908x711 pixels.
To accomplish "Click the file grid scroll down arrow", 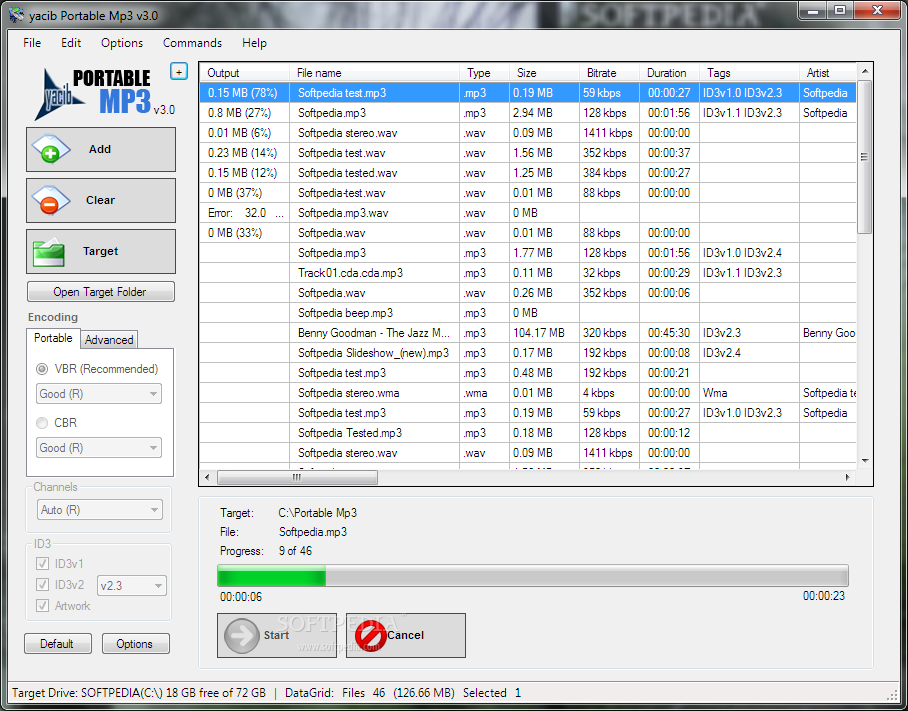I will [x=865, y=461].
